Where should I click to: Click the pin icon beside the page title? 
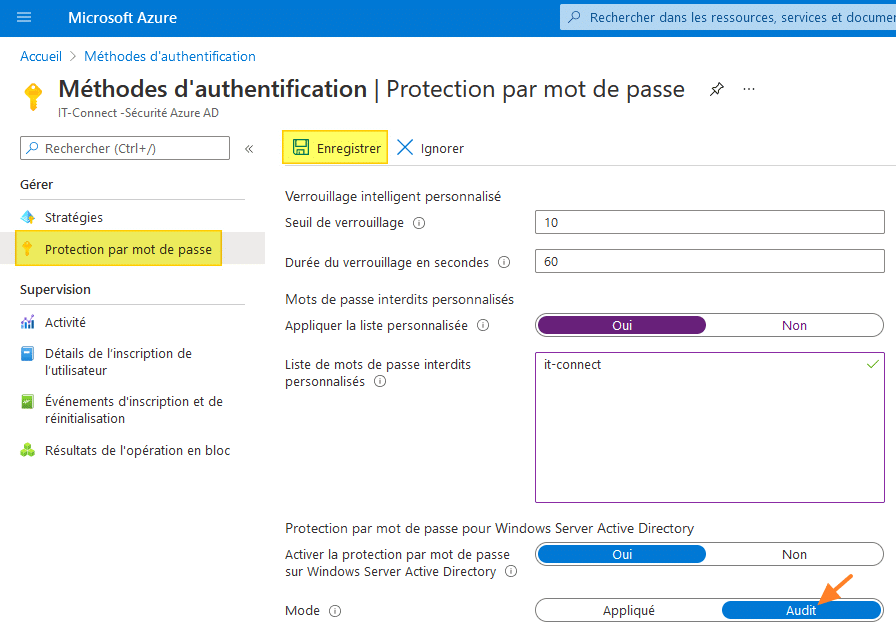tap(716, 89)
